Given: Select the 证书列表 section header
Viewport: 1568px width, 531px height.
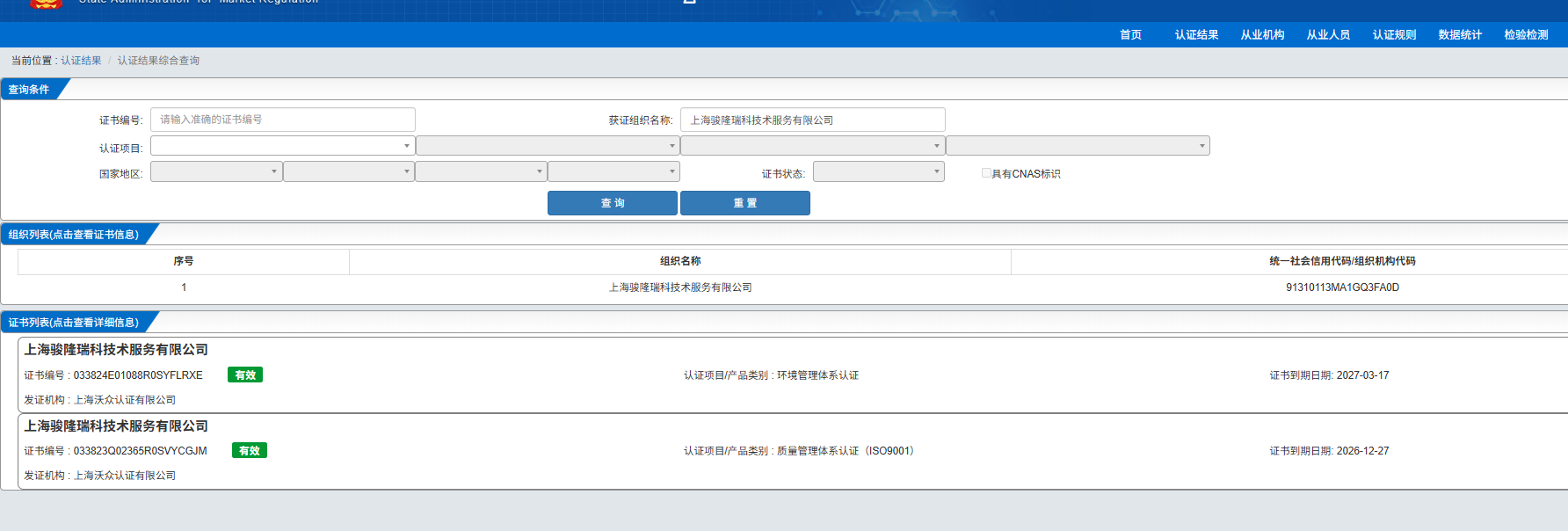Looking at the screenshot, I should click(74, 323).
